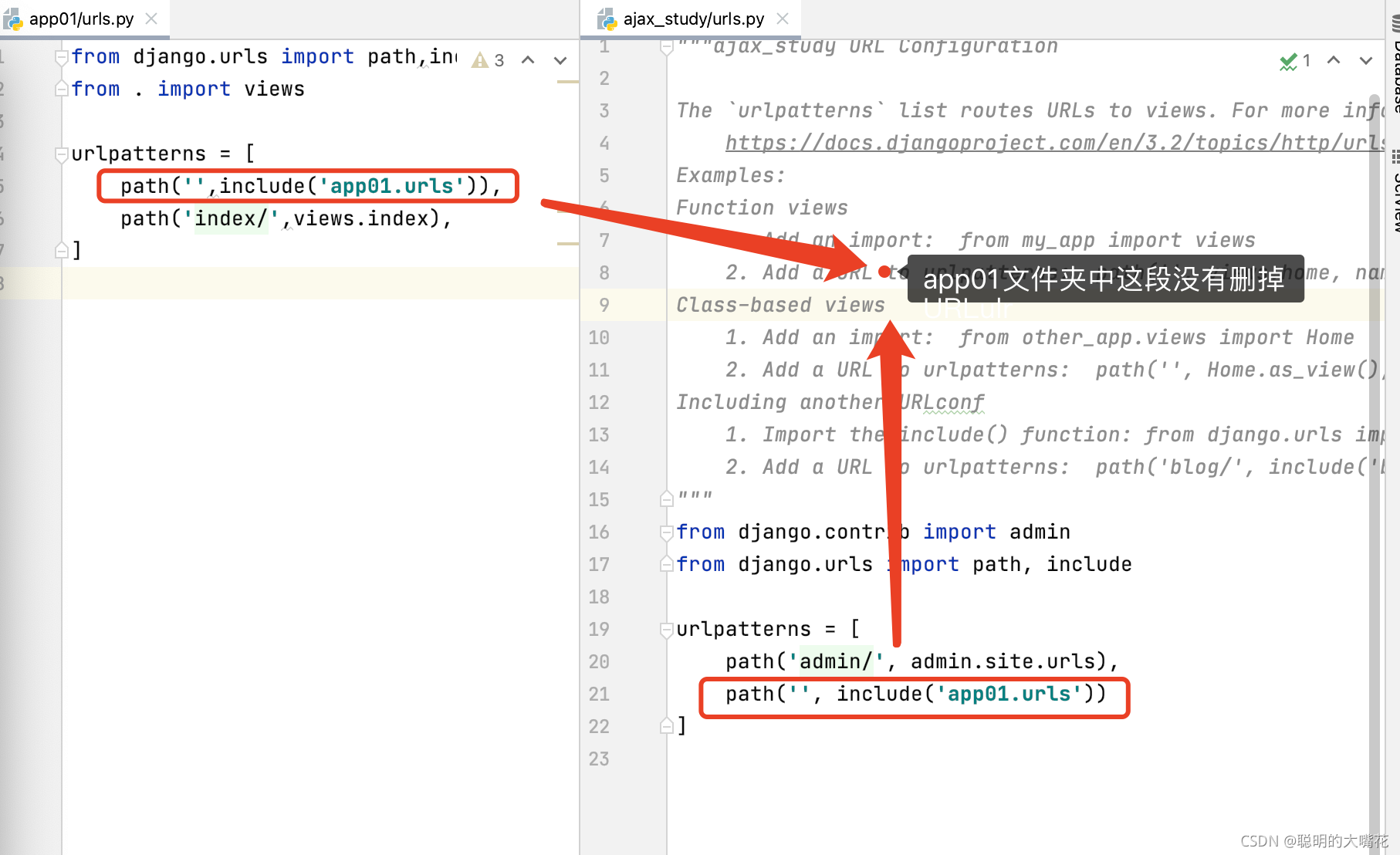
Task: Click 'URLconf' word on line 12
Action: (942, 402)
